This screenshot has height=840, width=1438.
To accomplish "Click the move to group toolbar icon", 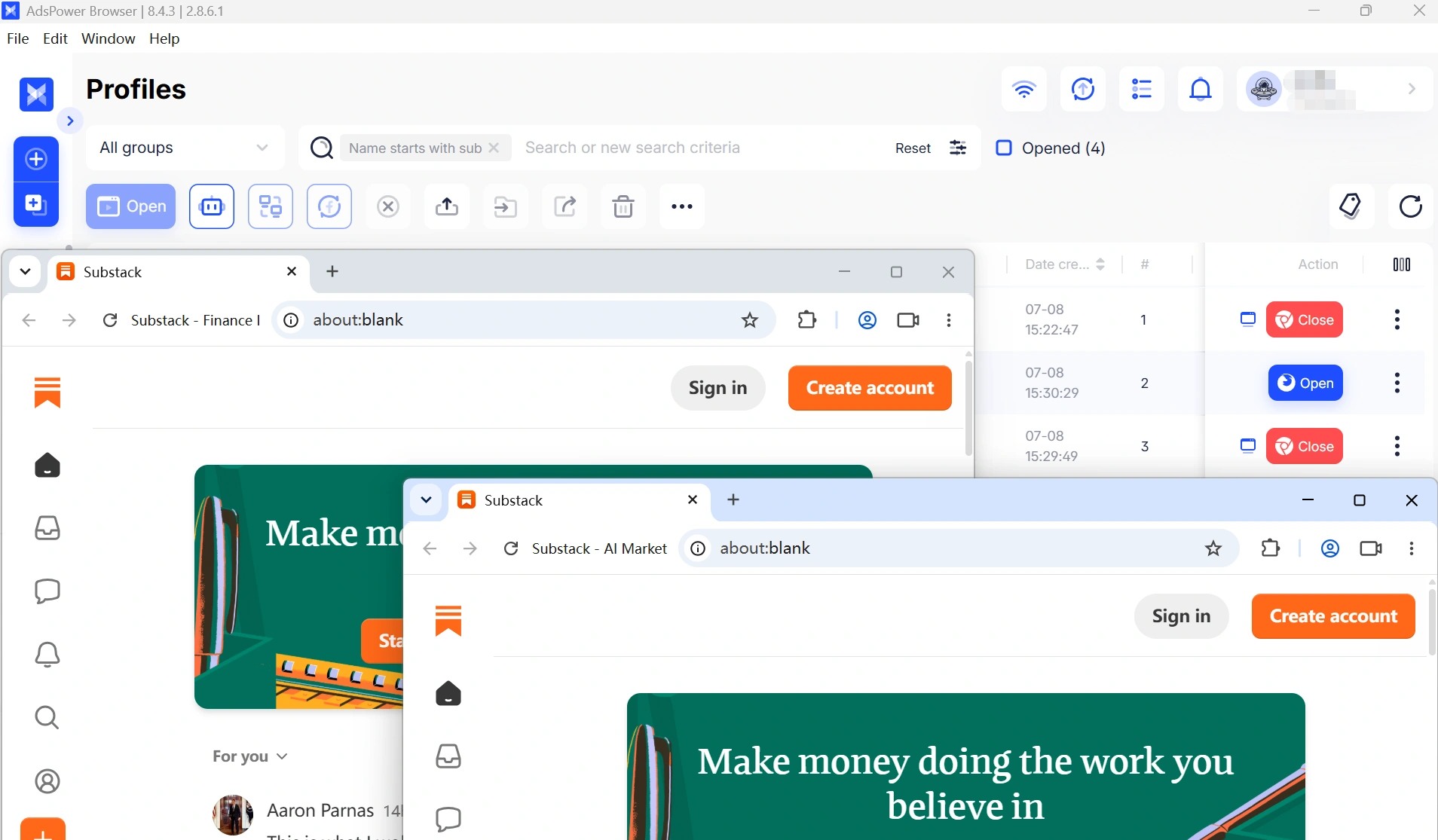I will click(x=506, y=206).
